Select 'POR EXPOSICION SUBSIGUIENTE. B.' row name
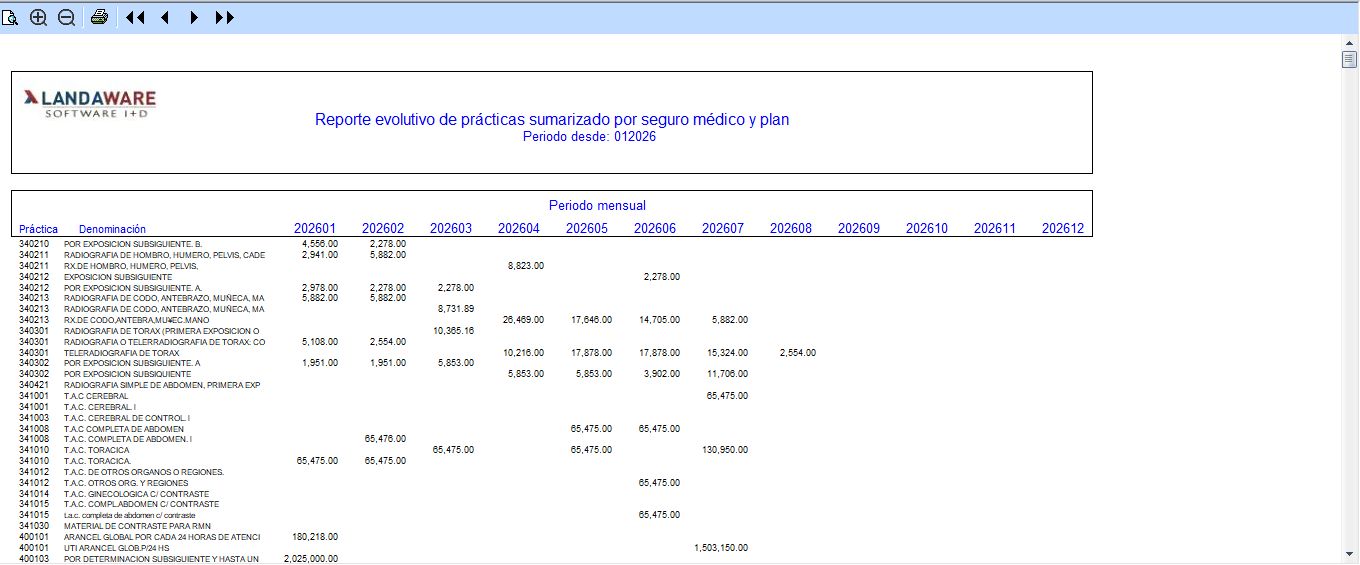1360x565 pixels. (133, 244)
